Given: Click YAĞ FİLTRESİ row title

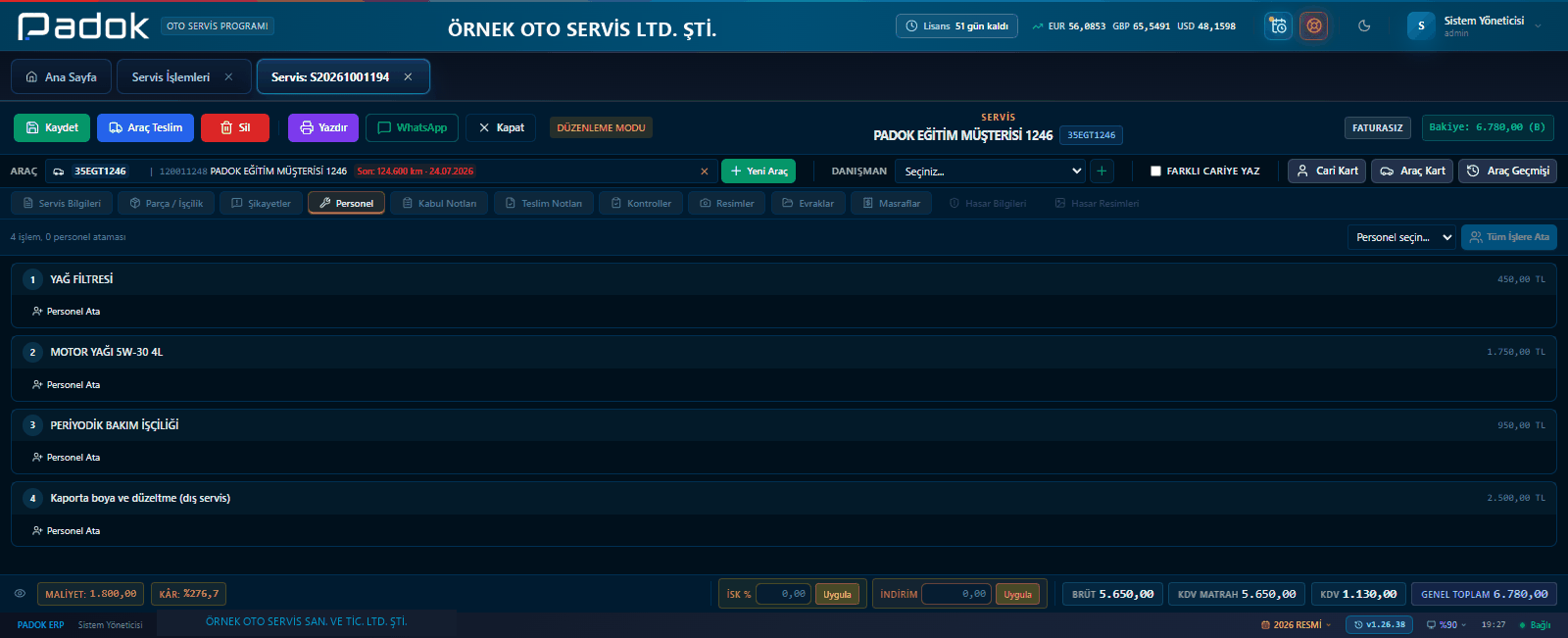Looking at the screenshot, I should 81,279.
